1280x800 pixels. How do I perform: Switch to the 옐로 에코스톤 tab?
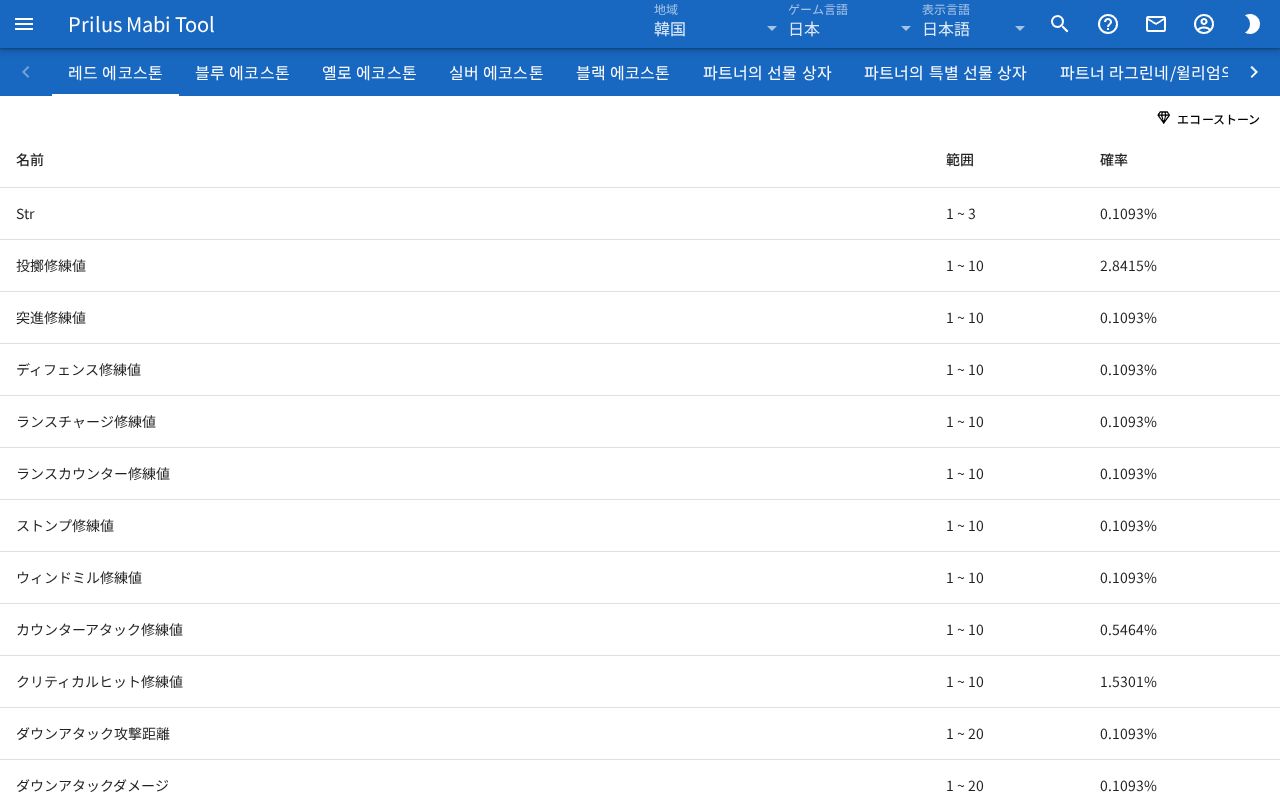369,72
